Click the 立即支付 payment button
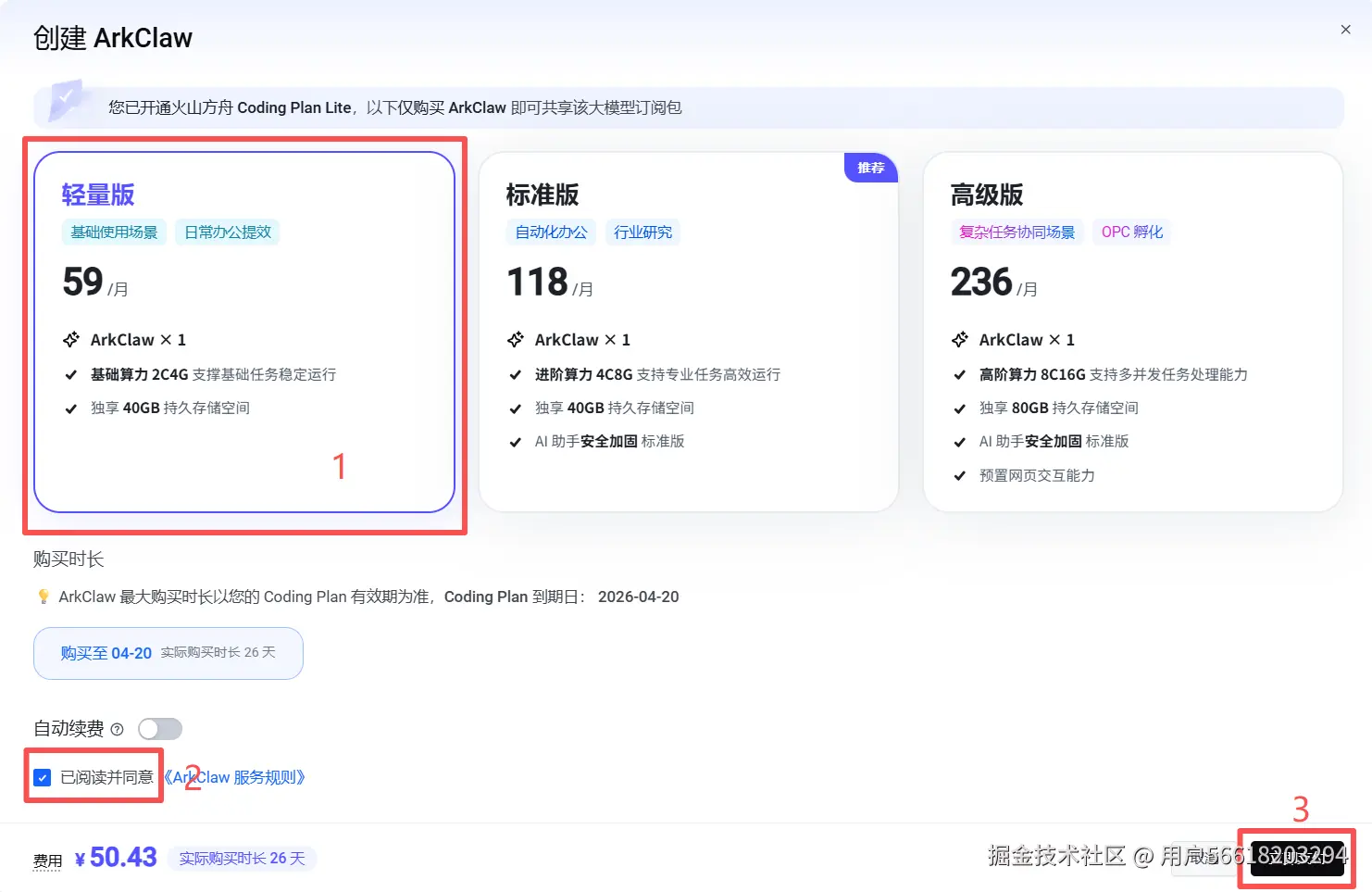The image size is (1372, 892). (1295, 858)
